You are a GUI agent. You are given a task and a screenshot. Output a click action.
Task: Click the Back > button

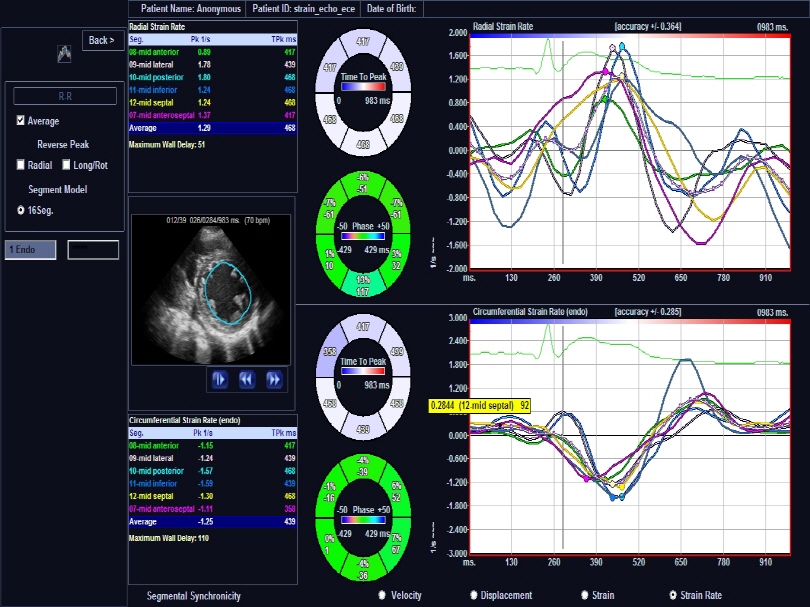coord(103,41)
